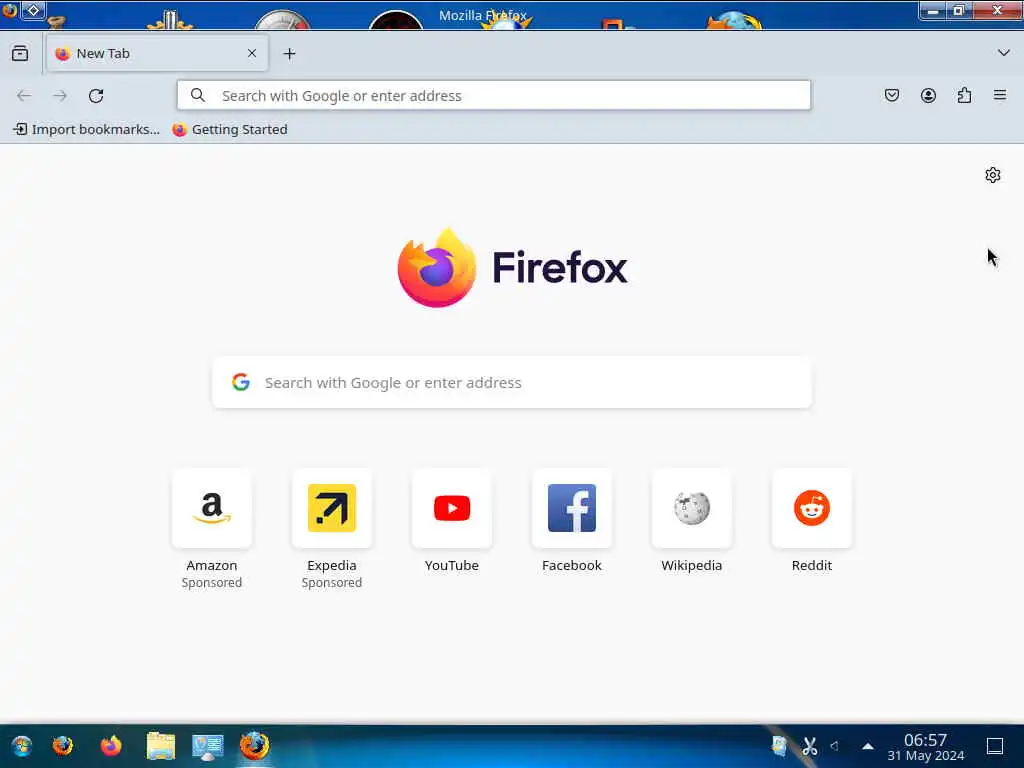Click the show desktop button in taskbar
This screenshot has height=768, width=1024.
point(995,746)
